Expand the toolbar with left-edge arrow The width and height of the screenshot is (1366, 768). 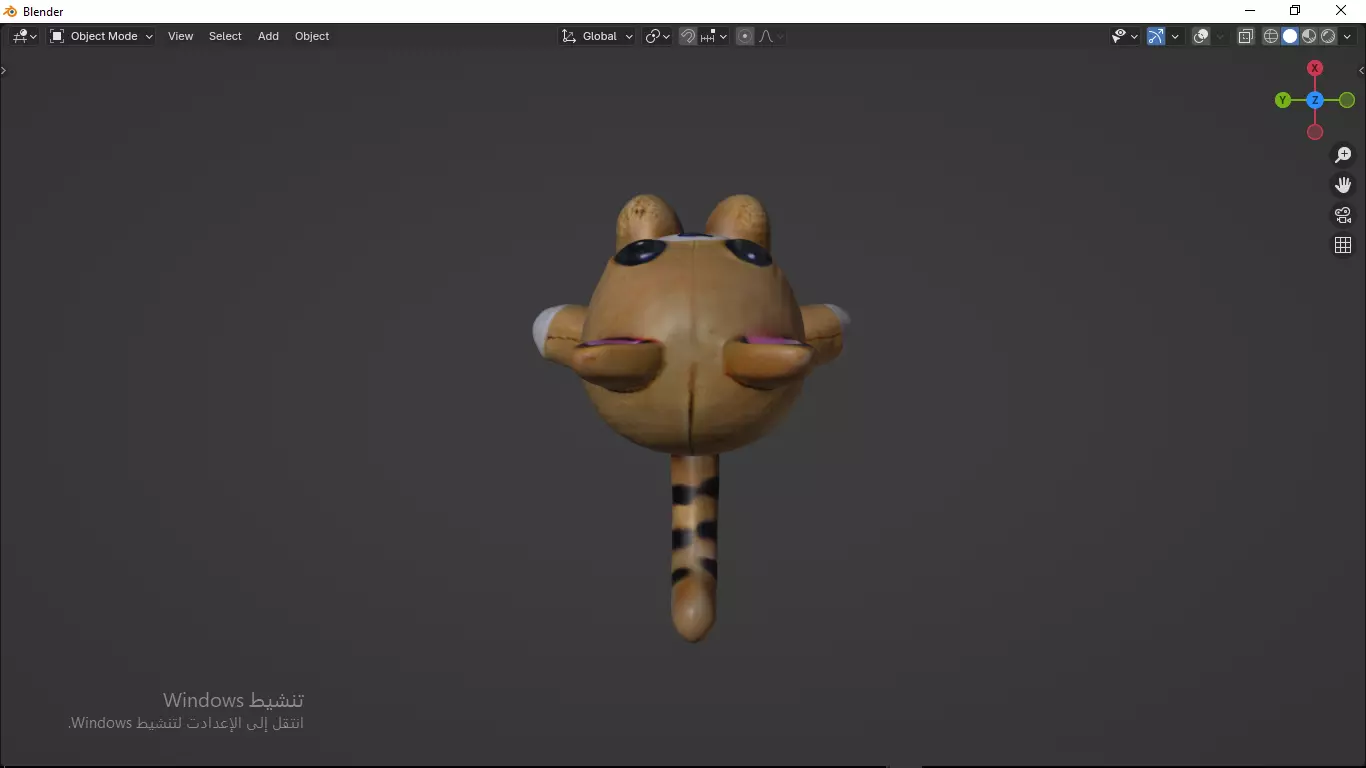(x=4, y=71)
